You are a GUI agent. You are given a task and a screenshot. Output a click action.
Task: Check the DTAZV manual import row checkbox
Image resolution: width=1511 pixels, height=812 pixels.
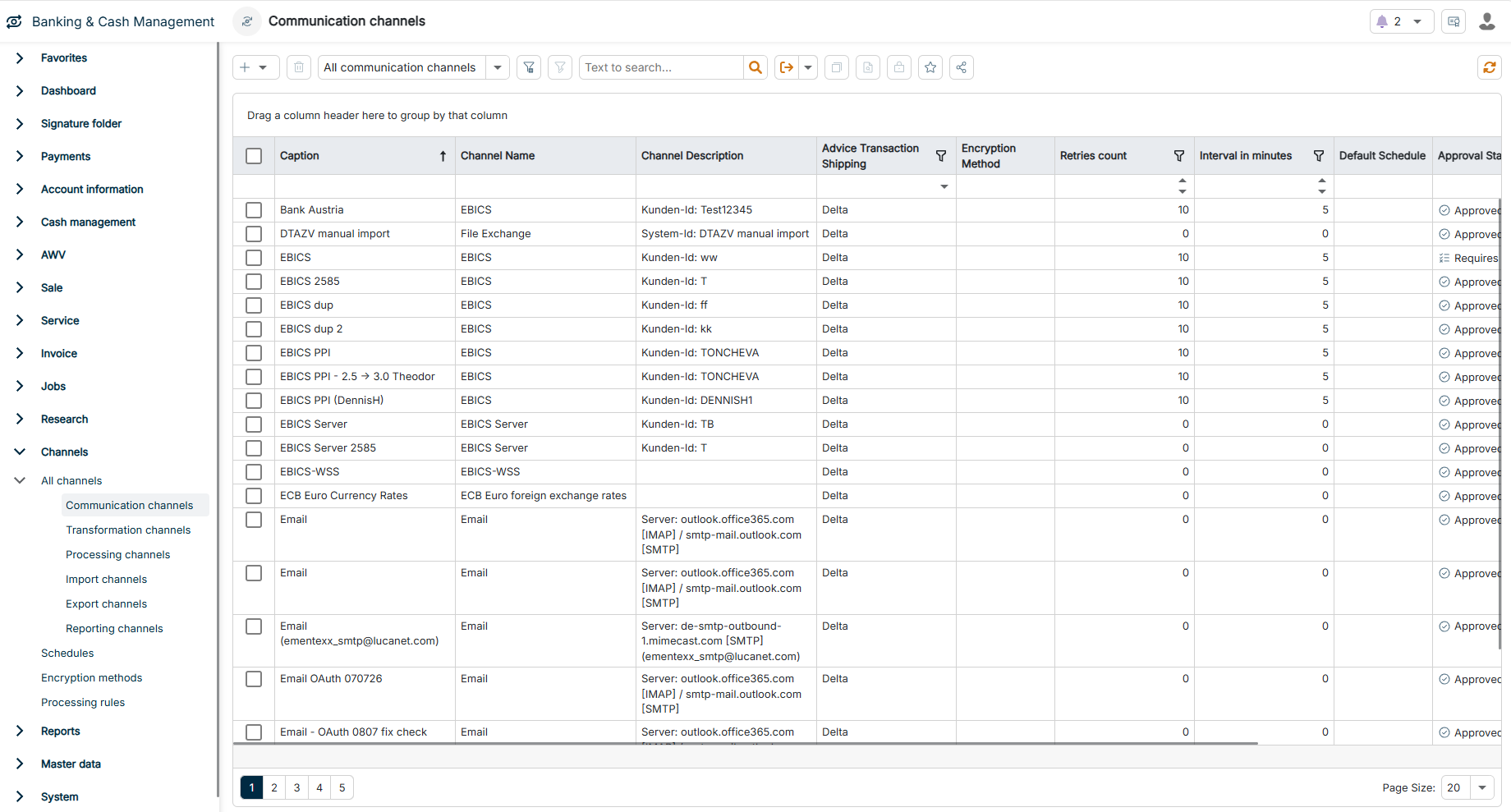[x=254, y=234]
